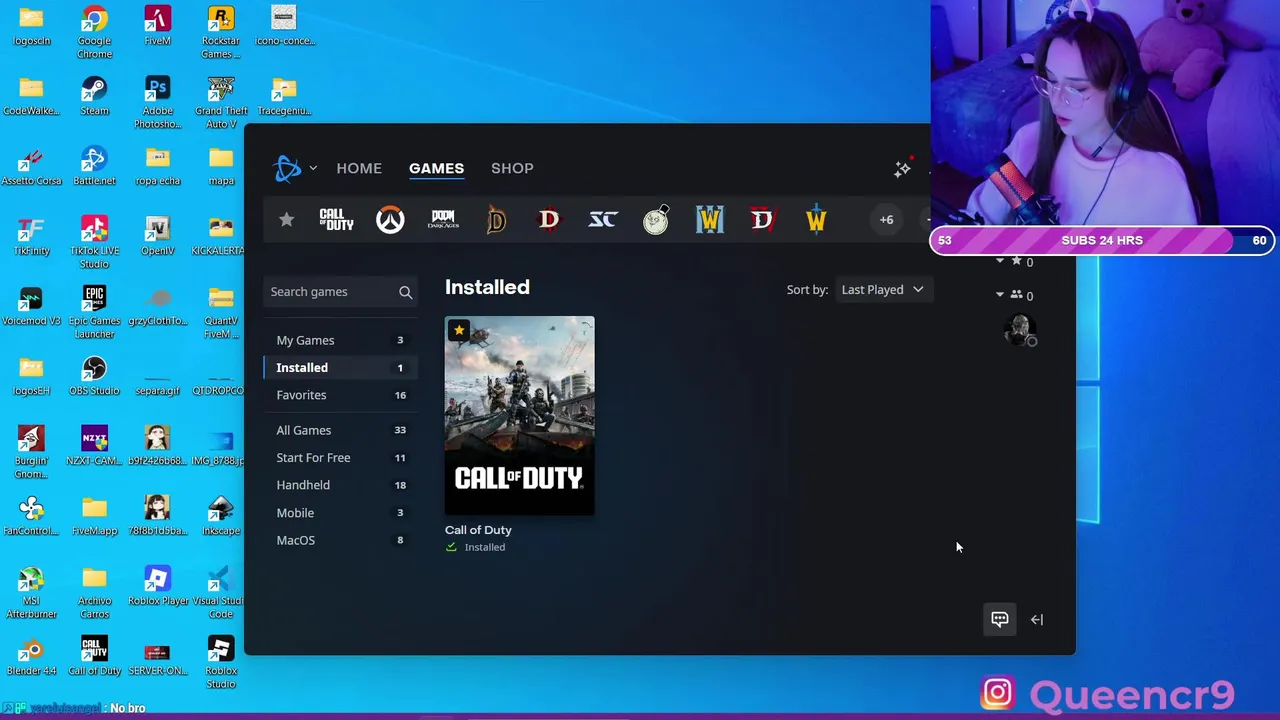Click the favorites star in game bar
This screenshot has width=1280, height=720.
(x=286, y=219)
